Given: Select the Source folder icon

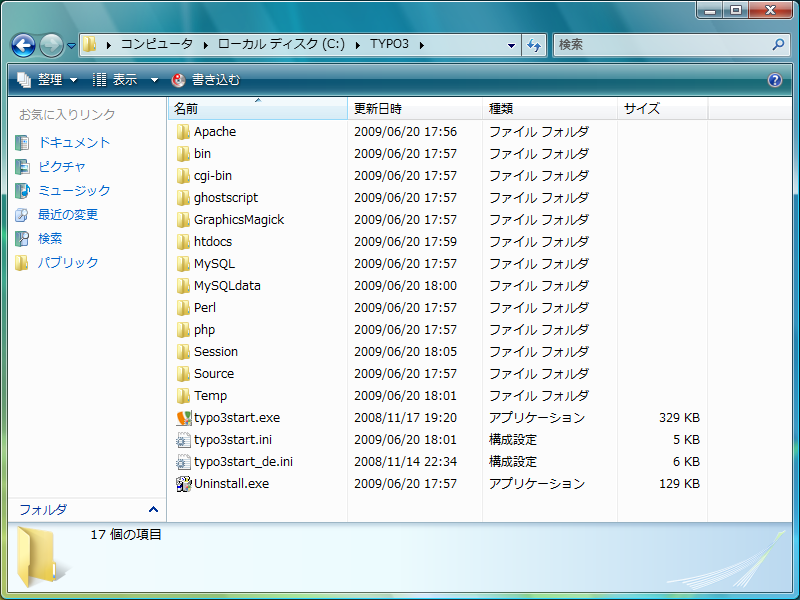Looking at the screenshot, I should (x=183, y=373).
